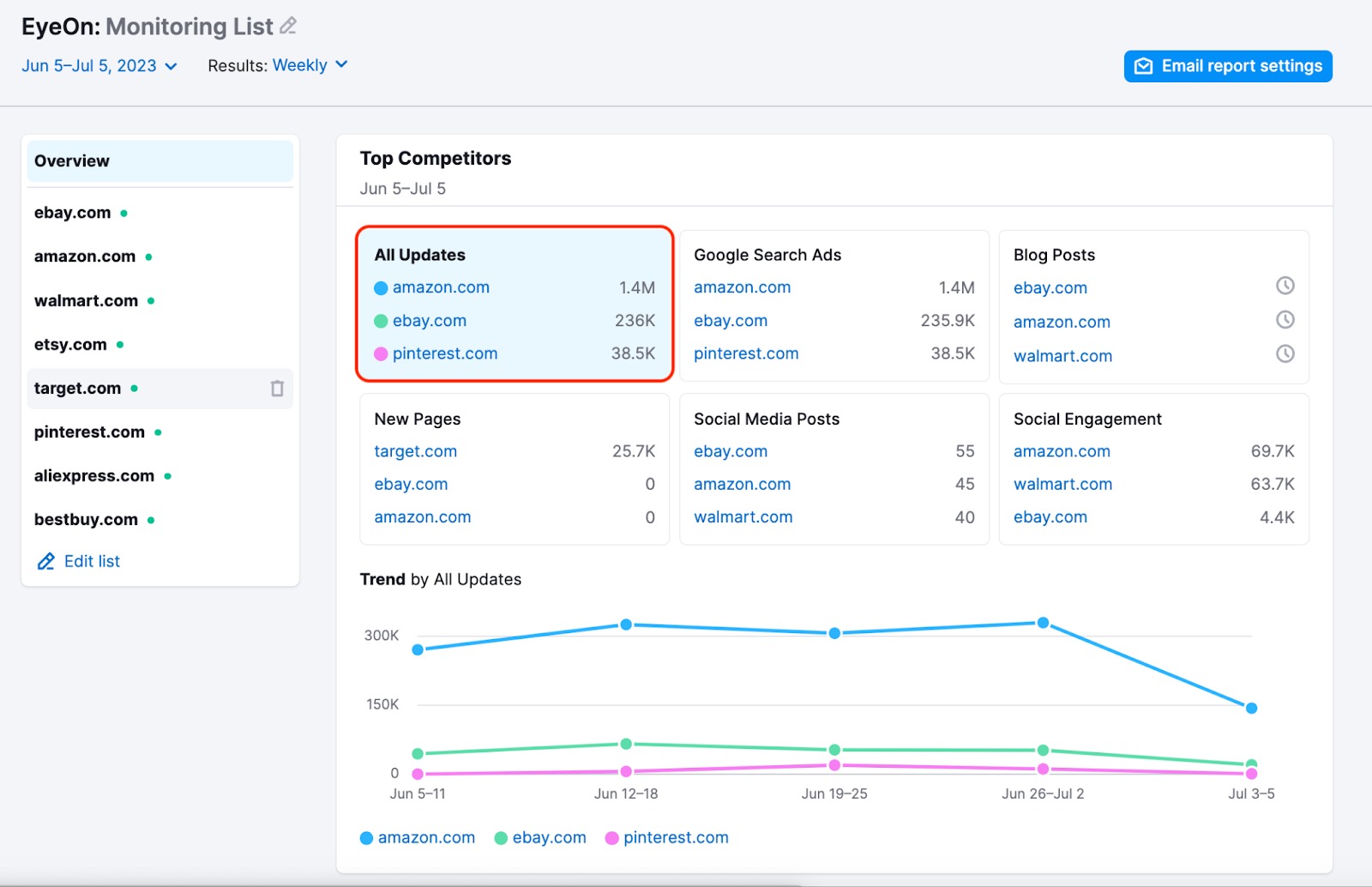The image size is (1372, 887).
Task: Select aliexpress.com from the sidebar list
Action: click(x=94, y=476)
